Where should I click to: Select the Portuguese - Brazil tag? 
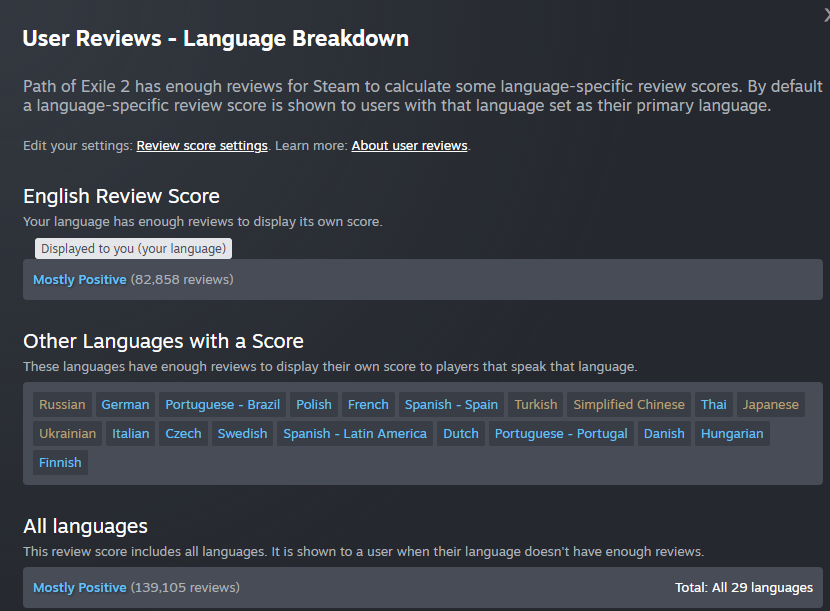(x=222, y=405)
